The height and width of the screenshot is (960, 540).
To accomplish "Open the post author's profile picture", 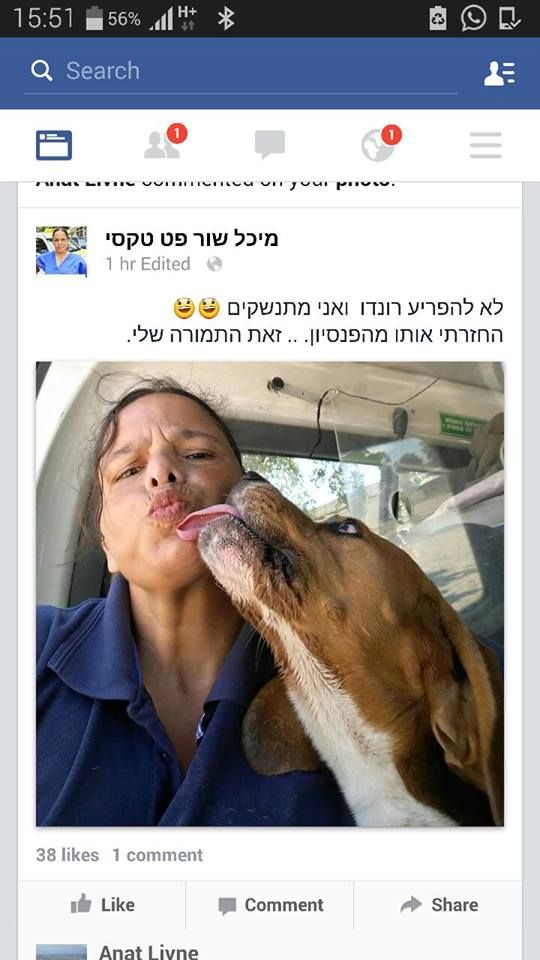I will 61,251.
